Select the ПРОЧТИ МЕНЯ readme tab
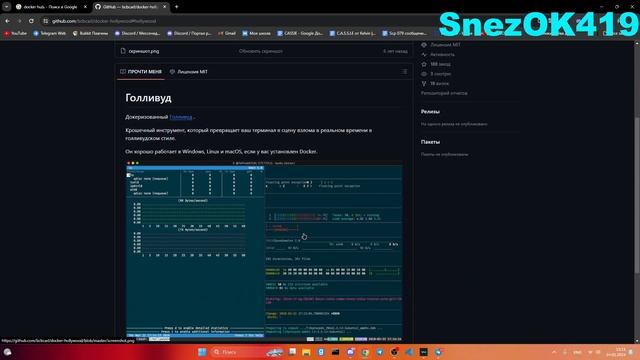The image size is (640, 360). click(141, 71)
